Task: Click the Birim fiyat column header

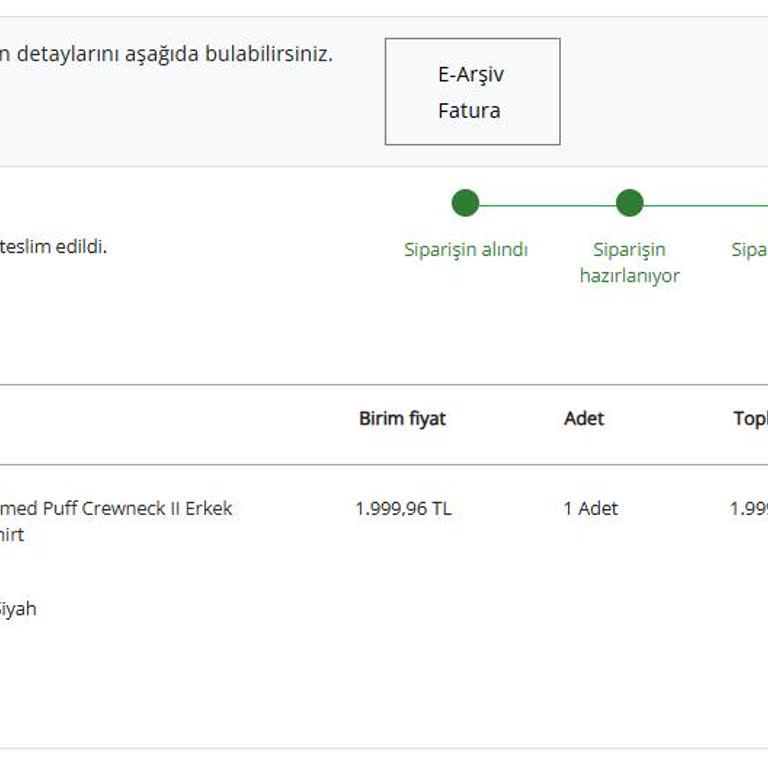Action: click(402, 419)
